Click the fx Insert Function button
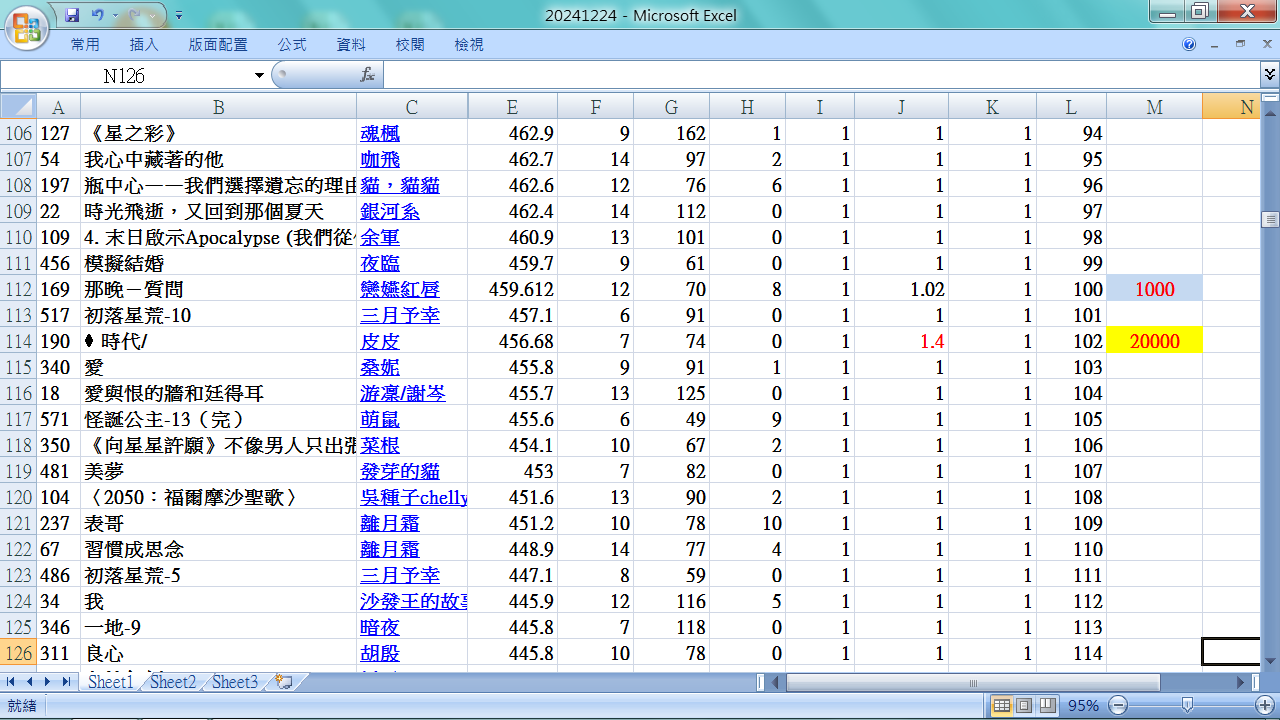The width and height of the screenshot is (1280, 720). click(367, 75)
